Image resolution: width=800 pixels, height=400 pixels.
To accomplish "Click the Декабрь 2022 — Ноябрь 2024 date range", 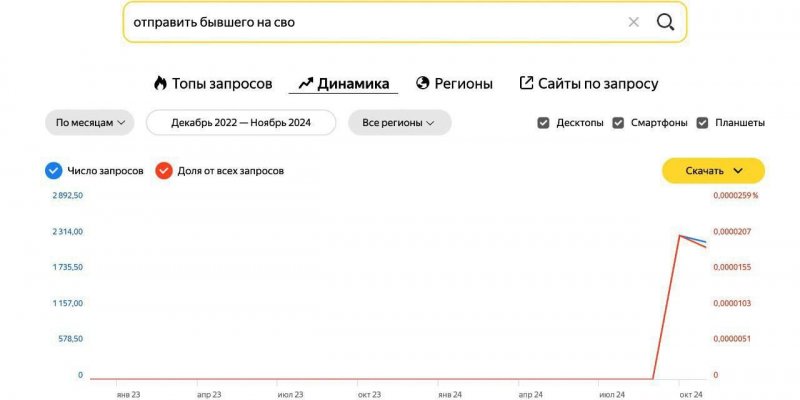I will tap(241, 122).
